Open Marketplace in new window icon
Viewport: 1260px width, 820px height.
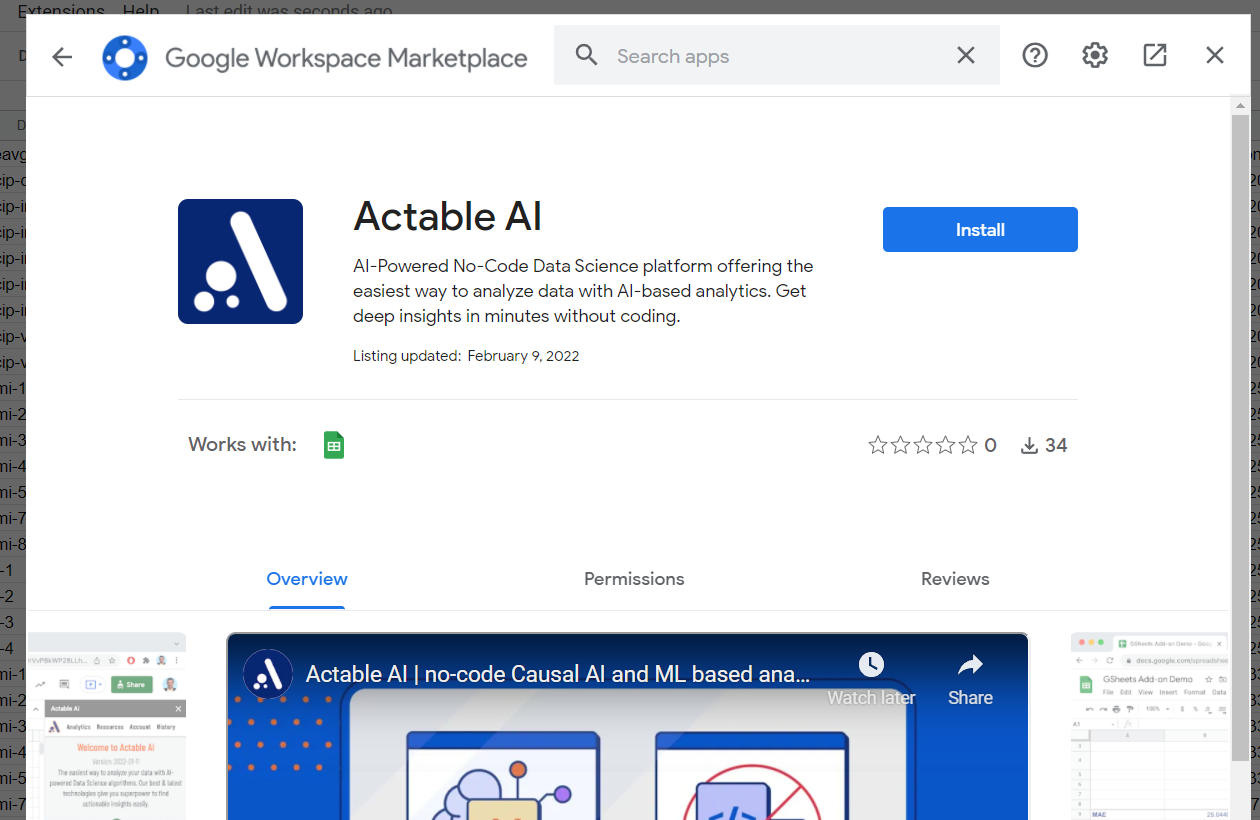[1155, 55]
